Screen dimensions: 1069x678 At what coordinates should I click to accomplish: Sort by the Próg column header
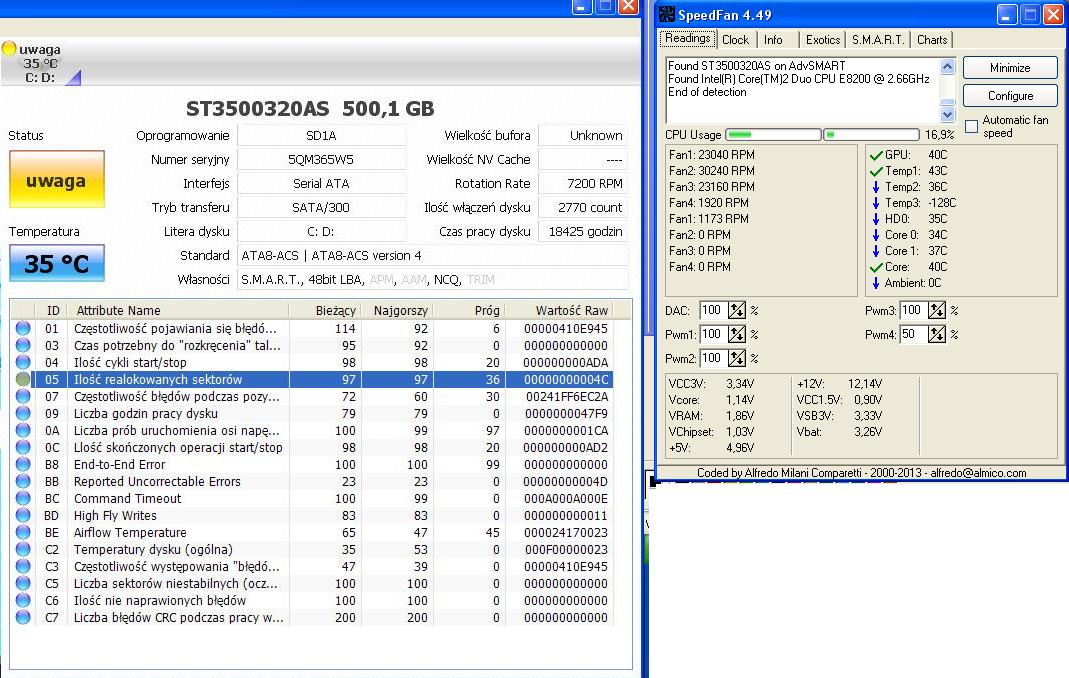[x=470, y=310]
